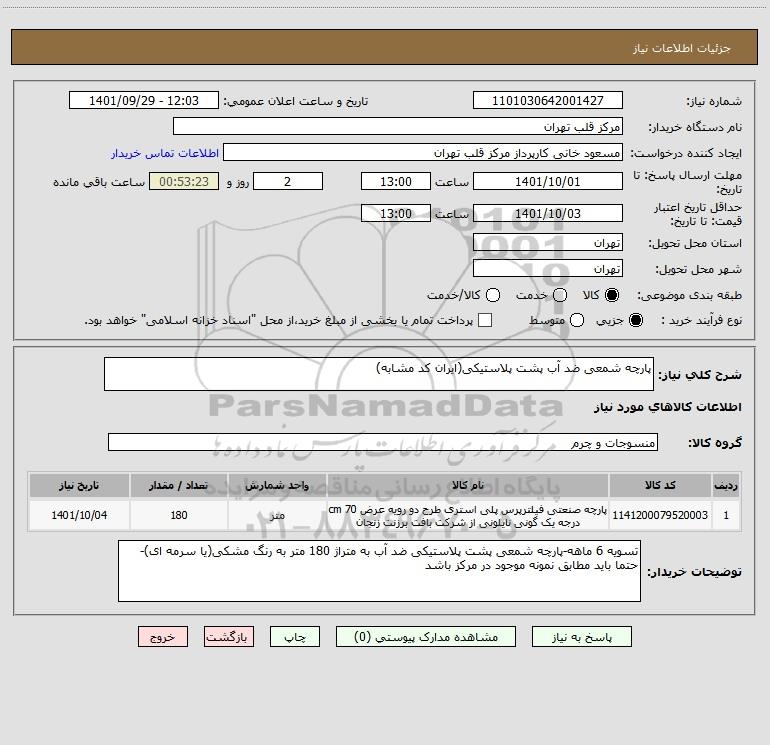Click the تعداد / مقدار column header
770x745 pixels.
coord(179,485)
